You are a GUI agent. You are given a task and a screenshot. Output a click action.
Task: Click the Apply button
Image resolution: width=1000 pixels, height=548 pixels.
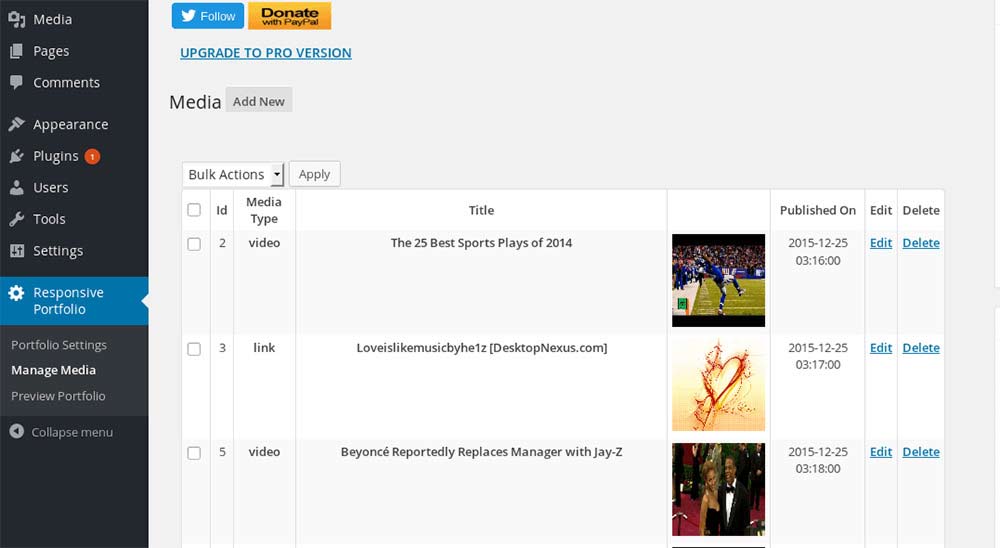point(314,174)
